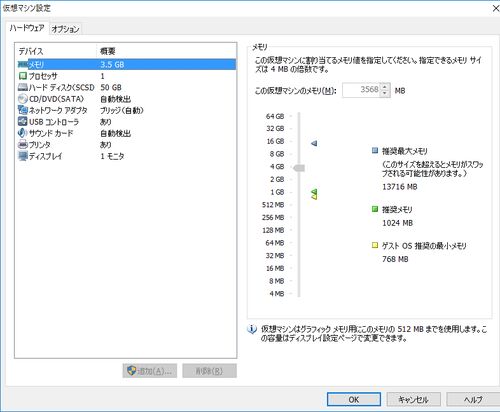Click the ネットワーク アダプタ icon
The image size is (500, 412).
23,110
